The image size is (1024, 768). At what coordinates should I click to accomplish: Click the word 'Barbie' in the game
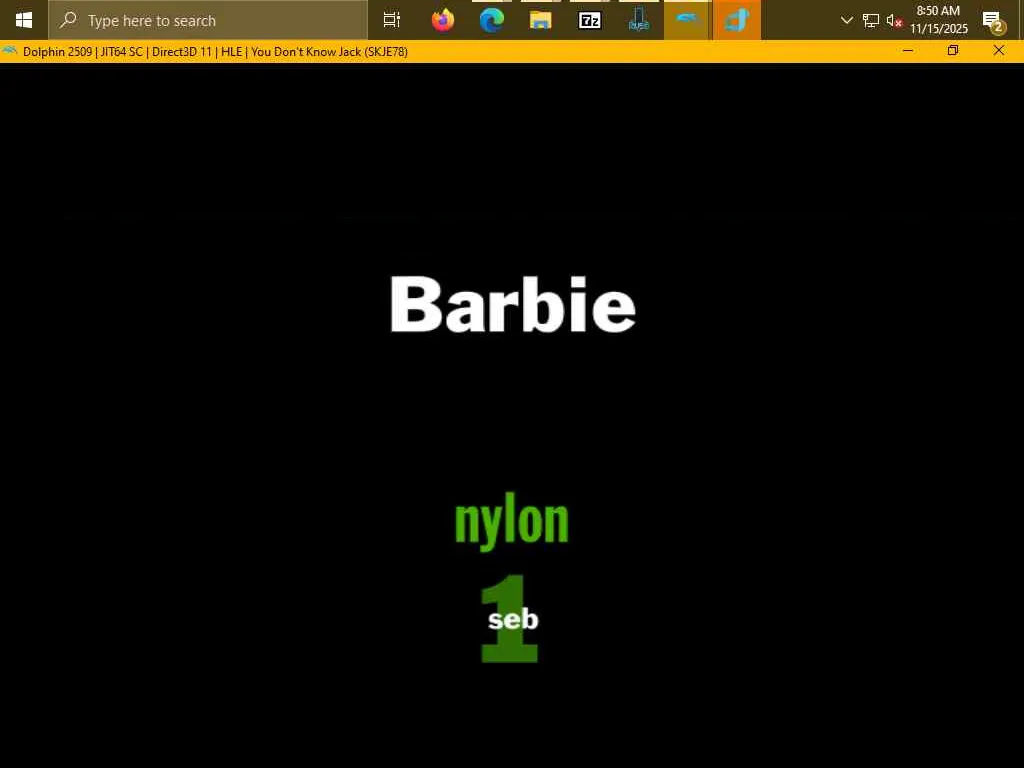[x=513, y=304]
